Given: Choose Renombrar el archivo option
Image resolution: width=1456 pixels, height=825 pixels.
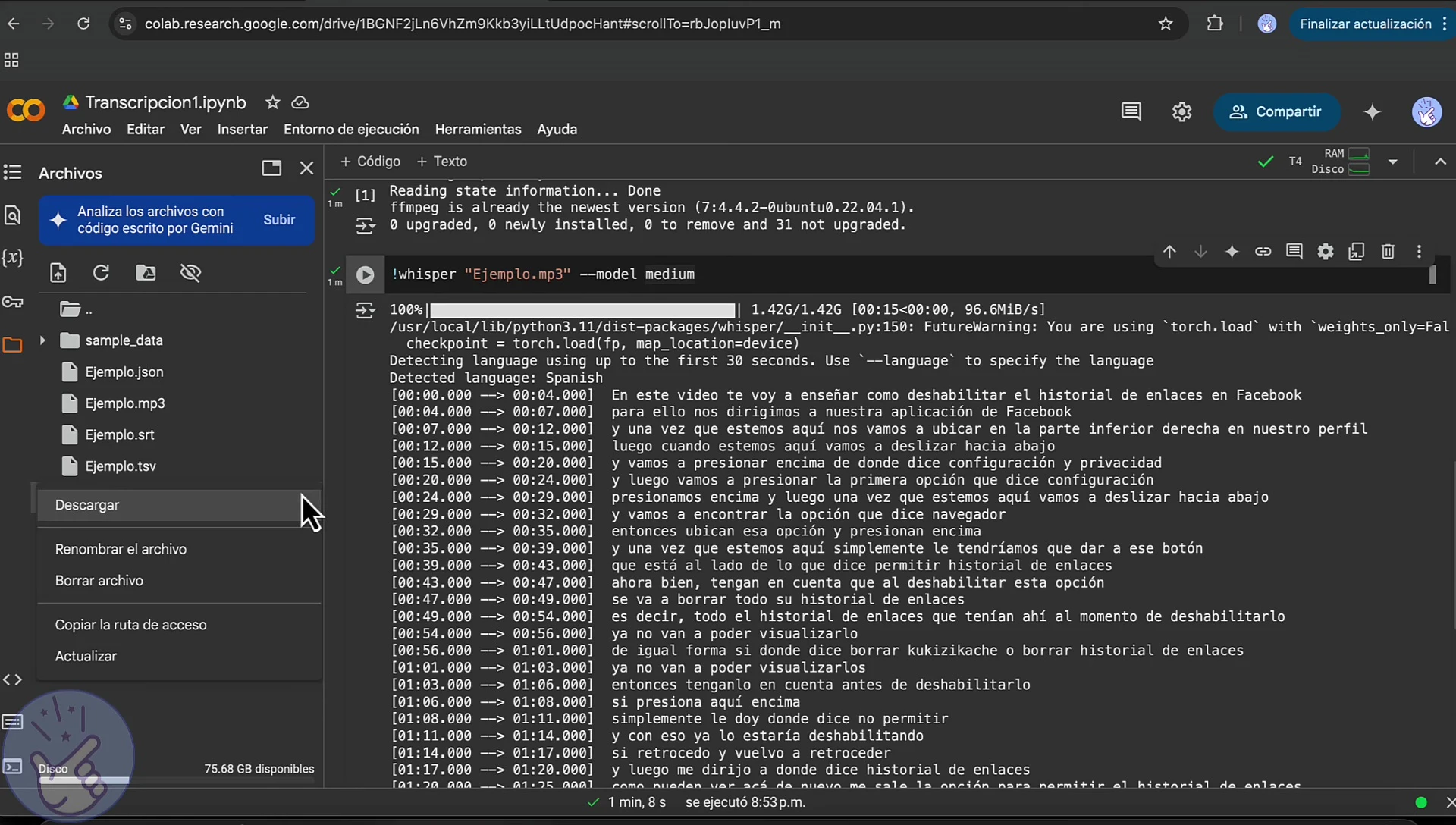Looking at the screenshot, I should [x=179, y=549].
